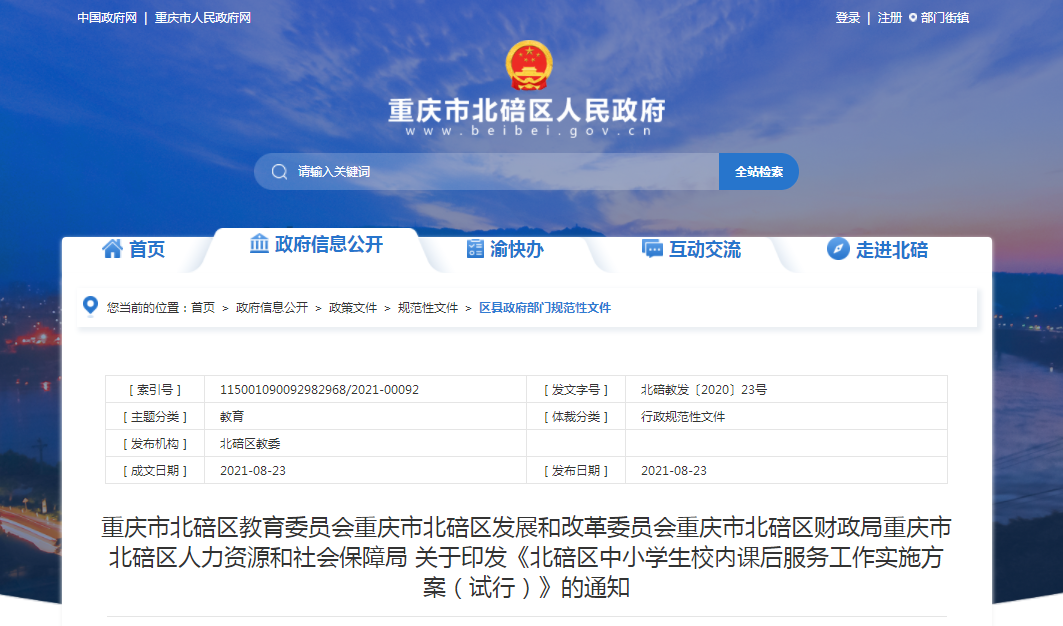Click the search magnifier icon
The image size is (1063, 626).
pyautogui.click(x=279, y=172)
